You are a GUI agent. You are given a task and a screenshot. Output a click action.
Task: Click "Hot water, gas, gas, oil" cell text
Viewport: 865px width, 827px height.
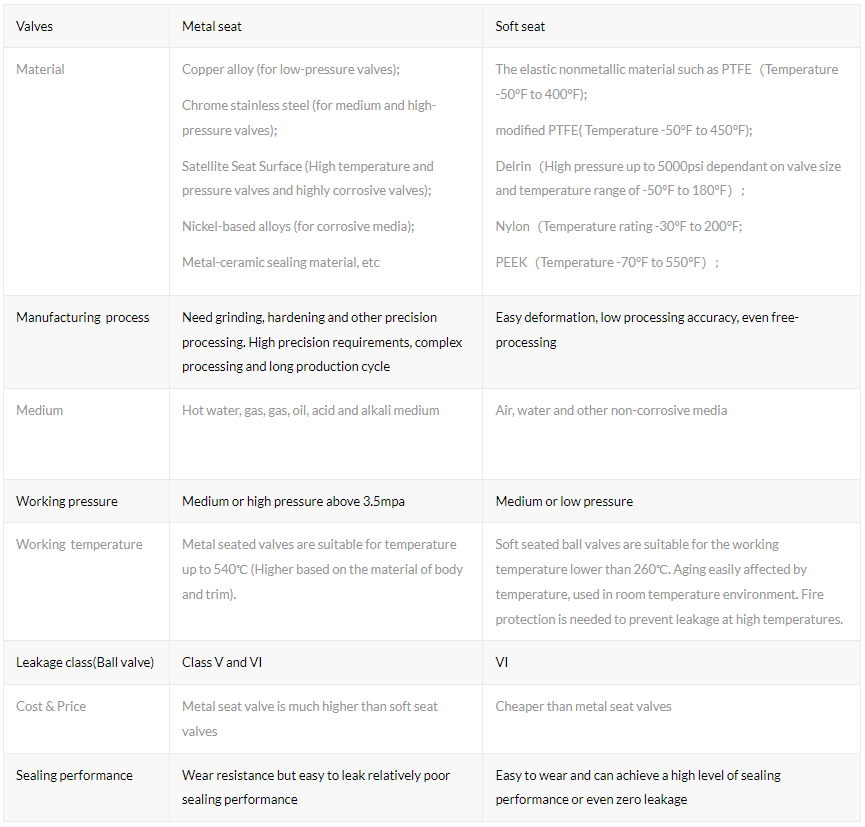click(x=310, y=410)
